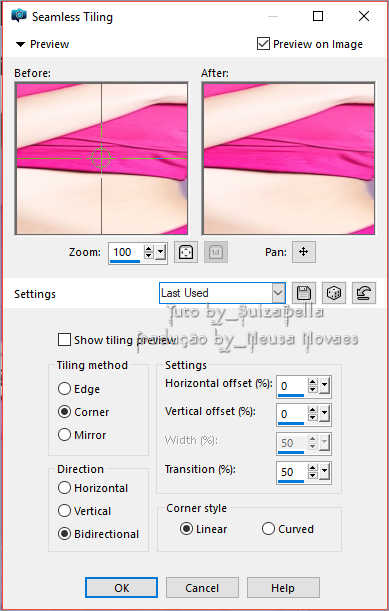The height and width of the screenshot is (611, 389).
Task: Click the Reset to default icon
Action: (364, 293)
